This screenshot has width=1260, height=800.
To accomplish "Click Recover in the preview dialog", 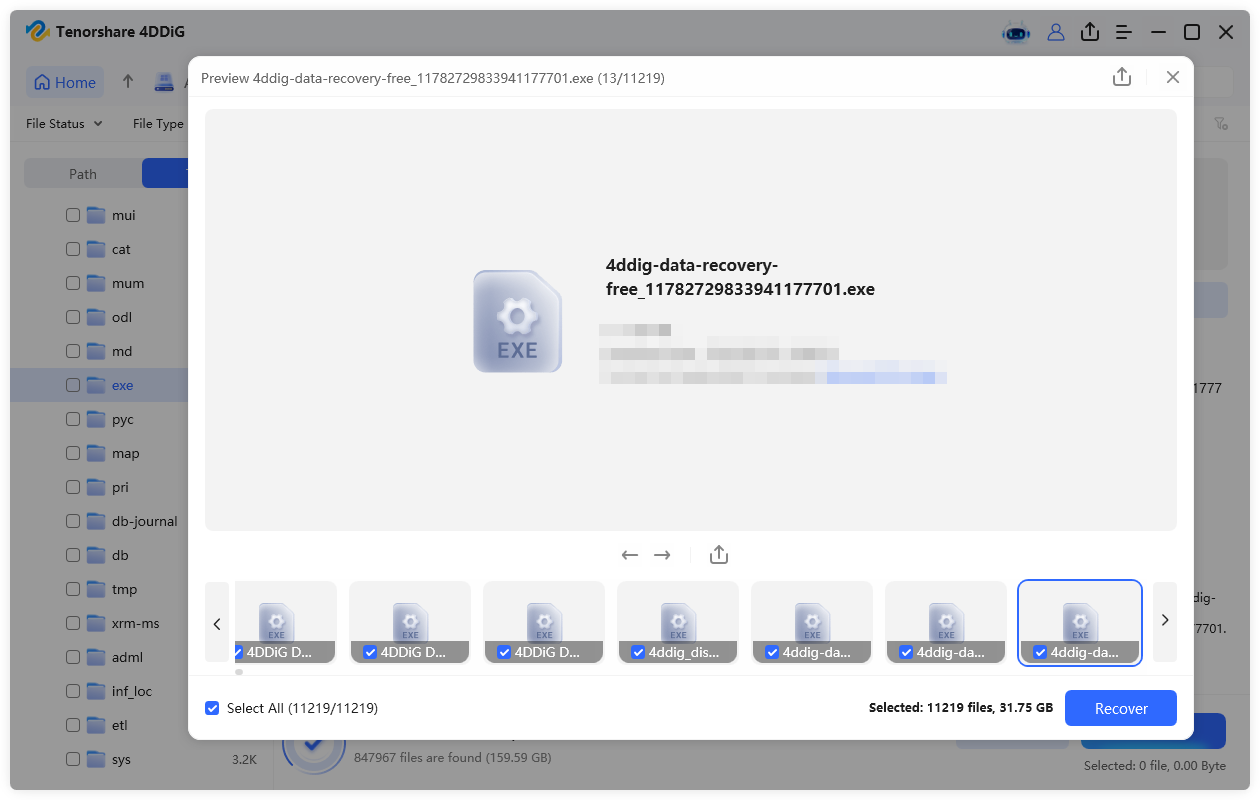I will (1121, 708).
